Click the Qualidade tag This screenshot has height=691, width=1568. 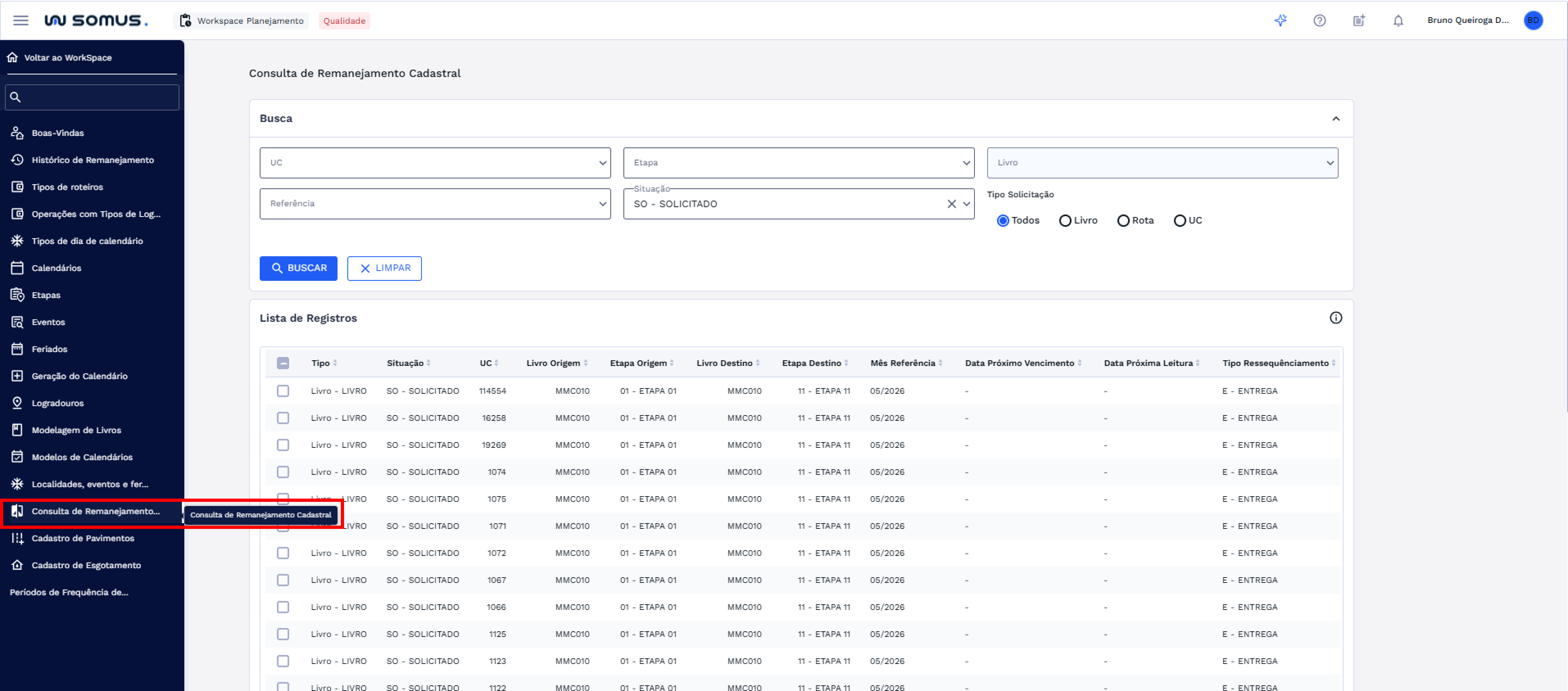[x=344, y=21]
